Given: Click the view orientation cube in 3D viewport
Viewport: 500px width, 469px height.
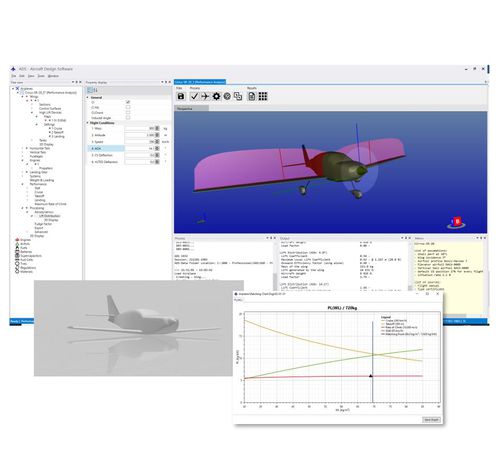Looking at the screenshot, I should (456, 222).
